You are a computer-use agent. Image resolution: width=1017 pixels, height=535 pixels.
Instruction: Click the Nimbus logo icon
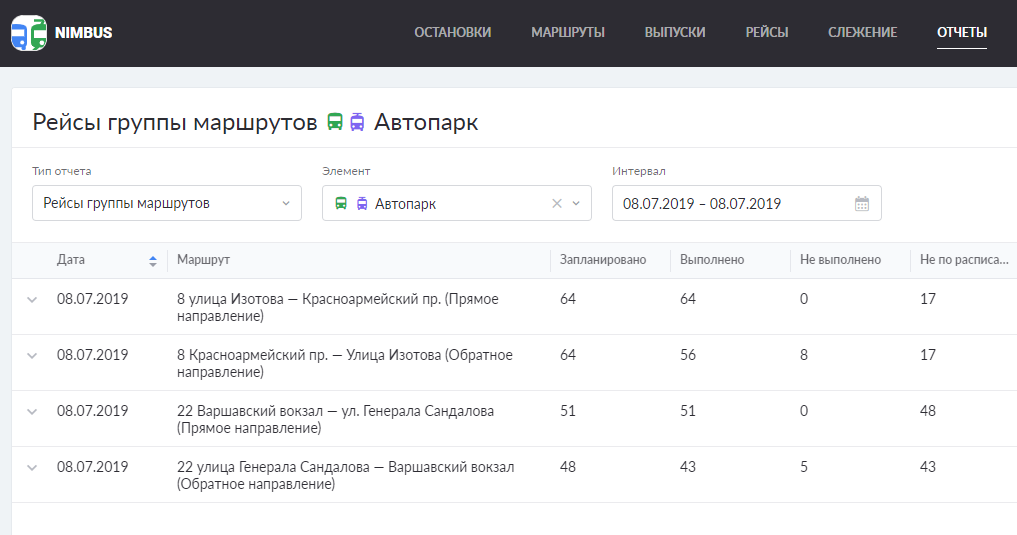28,33
